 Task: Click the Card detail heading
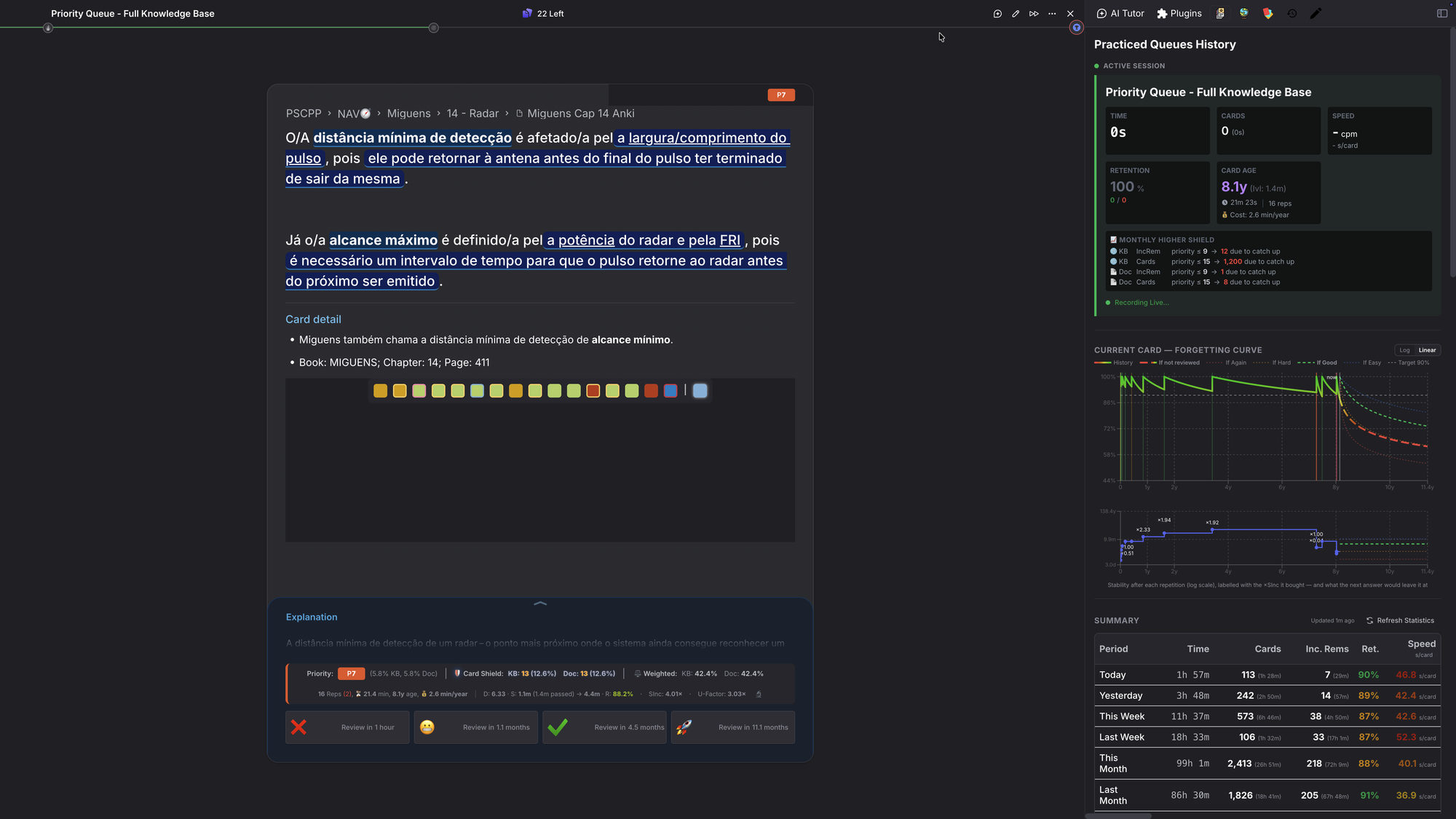313,320
